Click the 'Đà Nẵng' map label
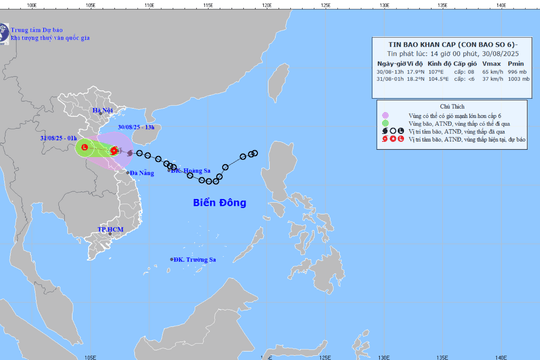 tap(142, 173)
